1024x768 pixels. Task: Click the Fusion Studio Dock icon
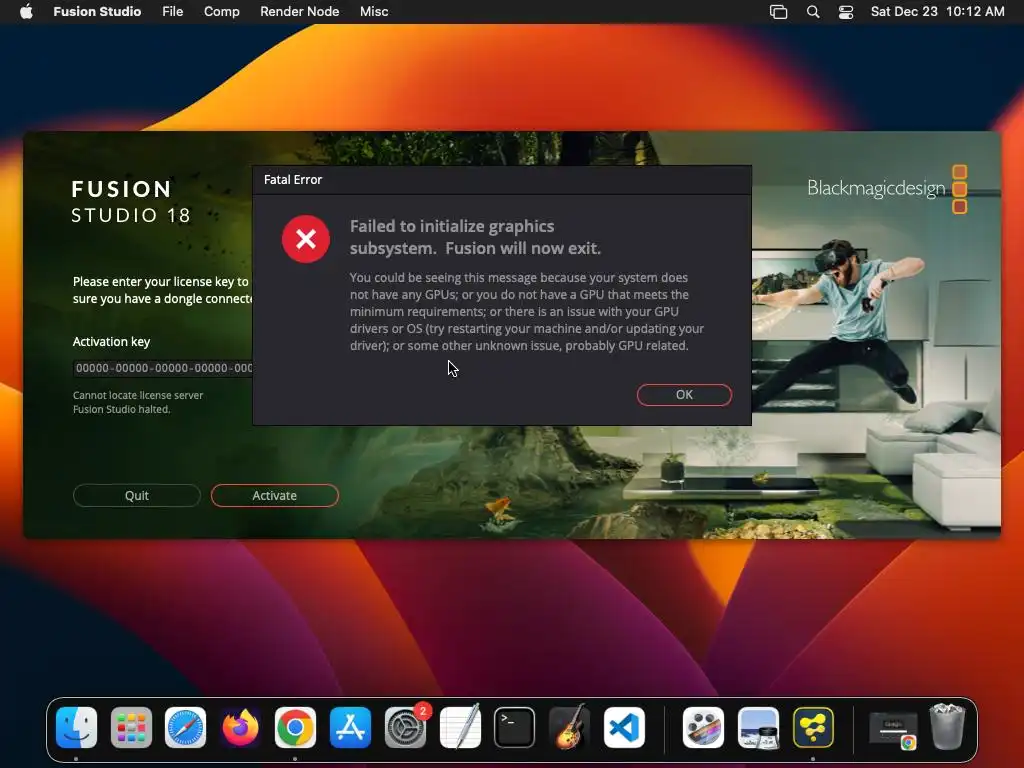coord(813,727)
